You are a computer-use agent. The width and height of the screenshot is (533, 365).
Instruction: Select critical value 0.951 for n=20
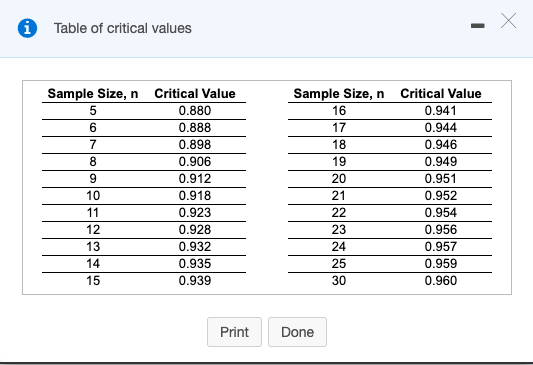click(x=441, y=179)
